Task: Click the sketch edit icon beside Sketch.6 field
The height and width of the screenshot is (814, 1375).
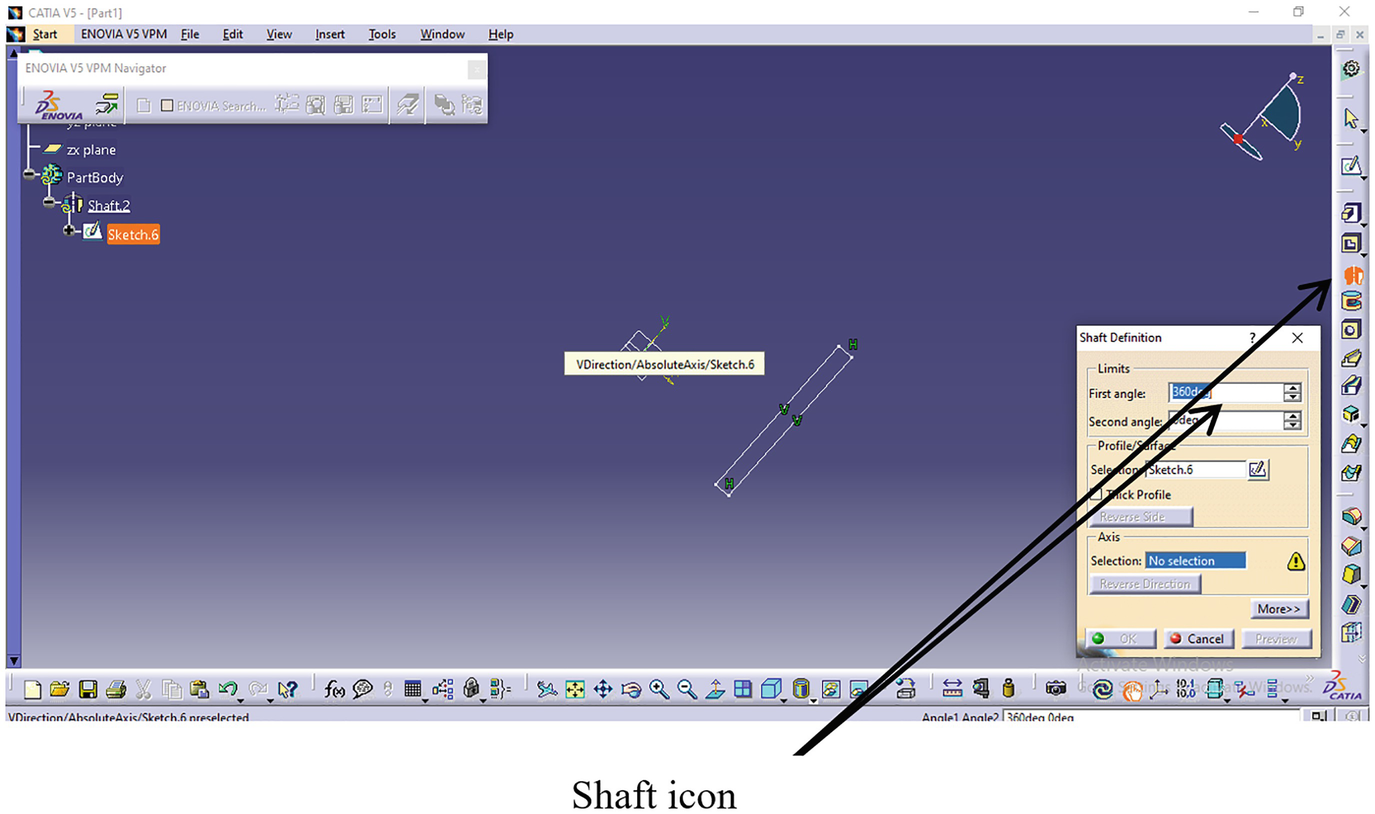Action: coord(1258,469)
